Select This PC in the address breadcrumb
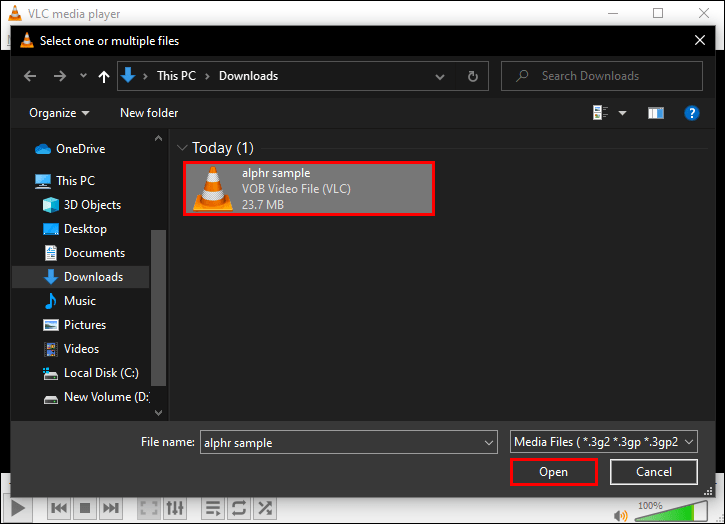Image resolution: width=725 pixels, height=524 pixels. pos(176,76)
